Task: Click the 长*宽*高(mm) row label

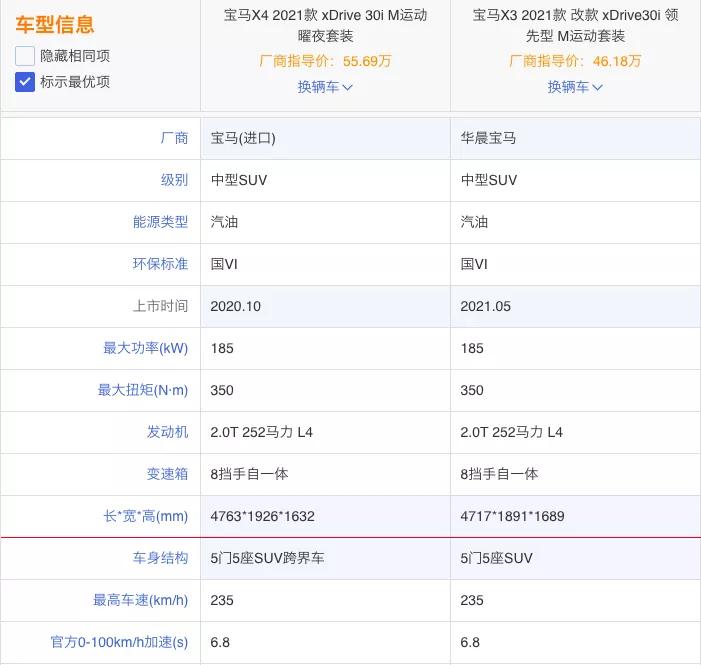Action: 146,516
